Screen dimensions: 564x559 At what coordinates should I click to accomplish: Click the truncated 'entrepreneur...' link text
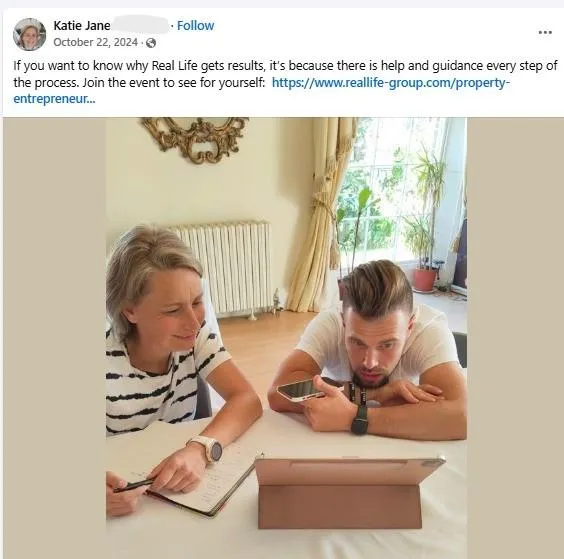[54, 99]
